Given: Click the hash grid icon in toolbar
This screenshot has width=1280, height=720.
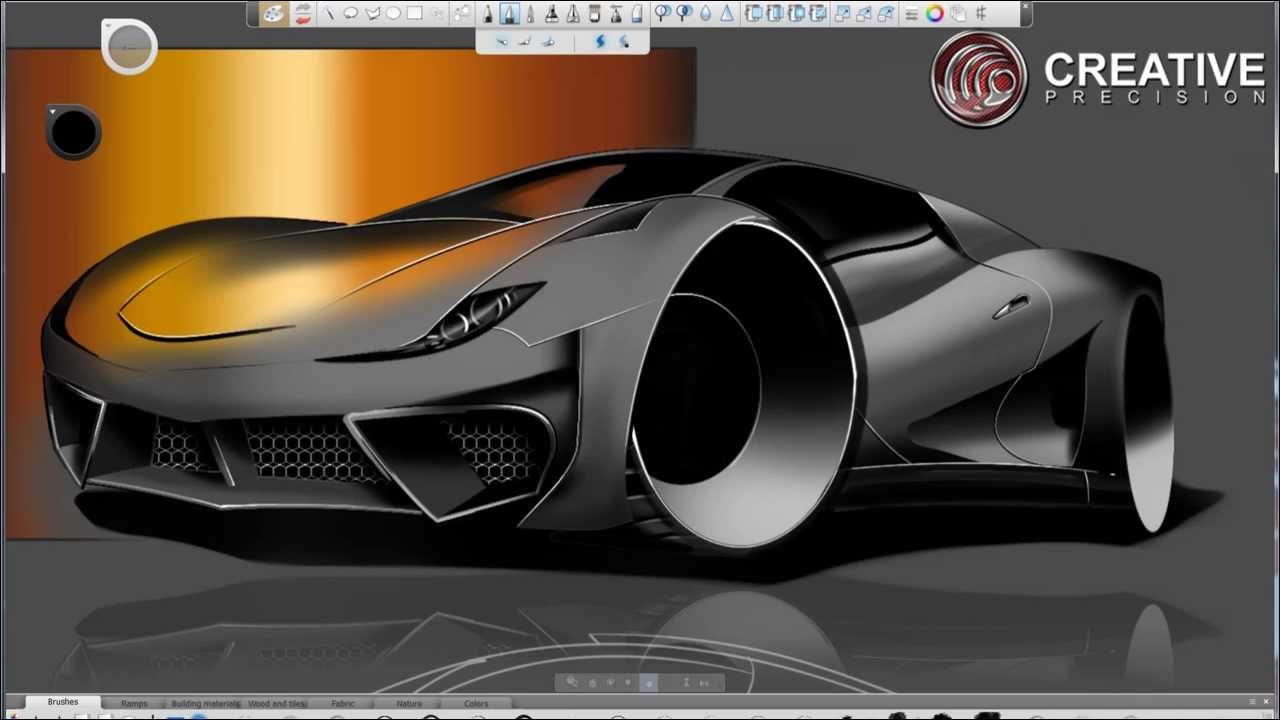Looking at the screenshot, I should click(x=981, y=14).
